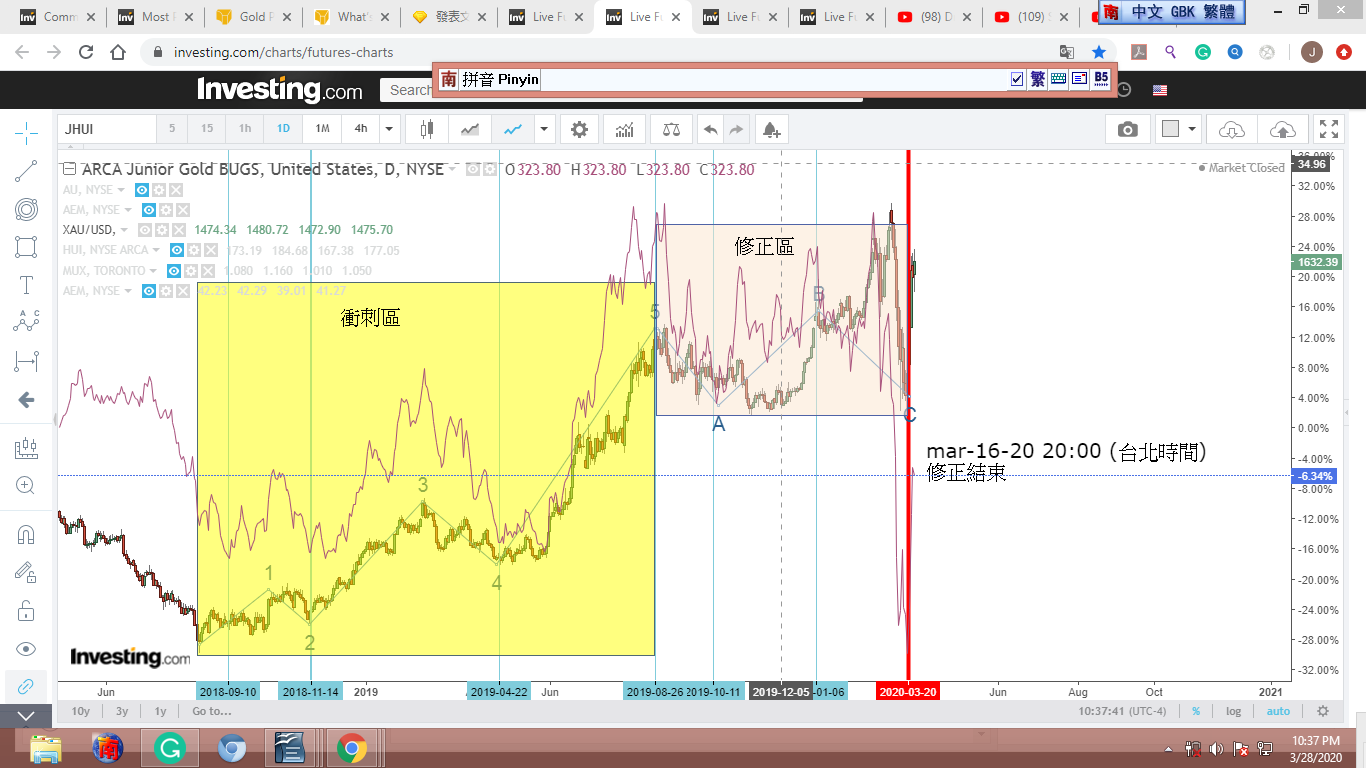The image size is (1366, 768).
Task: Remove the XAU/USD series from chart
Action: [177, 230]
